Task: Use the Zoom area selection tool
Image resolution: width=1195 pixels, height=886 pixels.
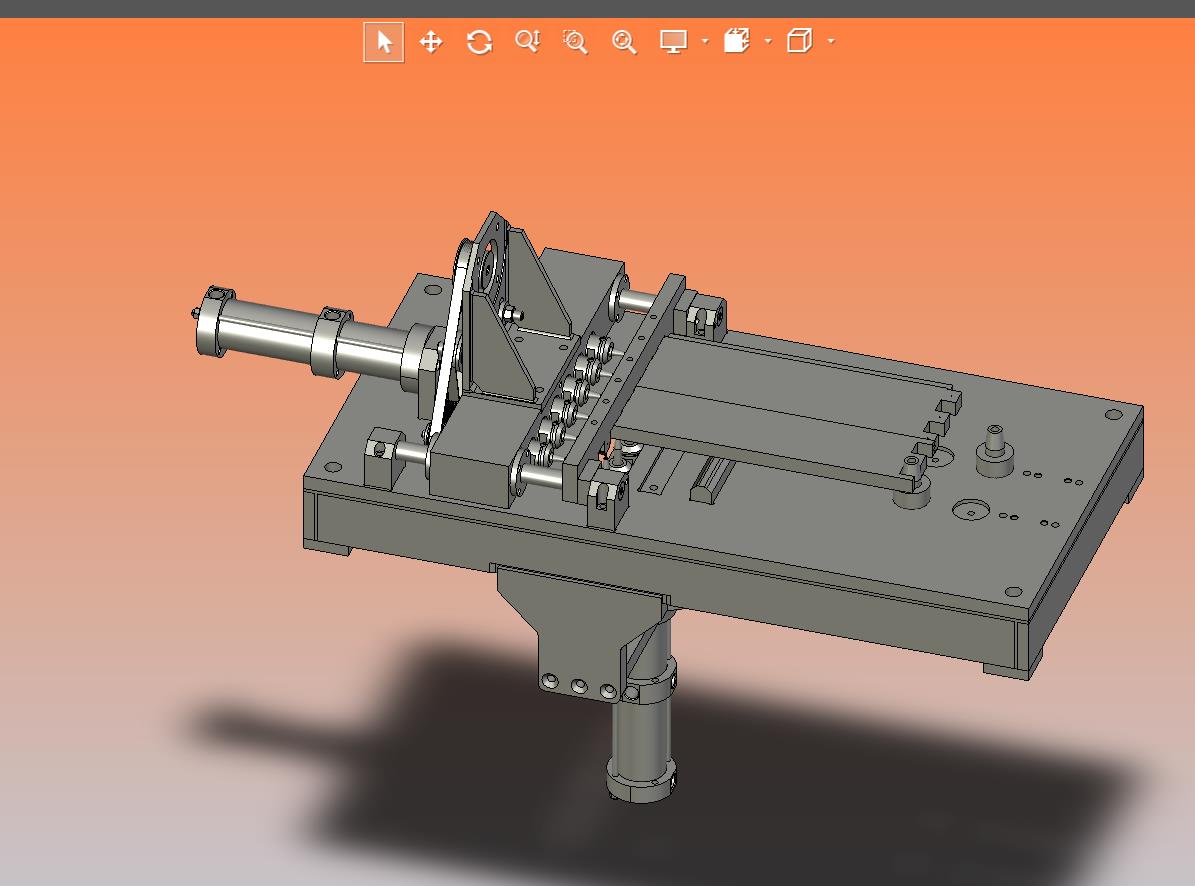Action: [x=575, y=42]
